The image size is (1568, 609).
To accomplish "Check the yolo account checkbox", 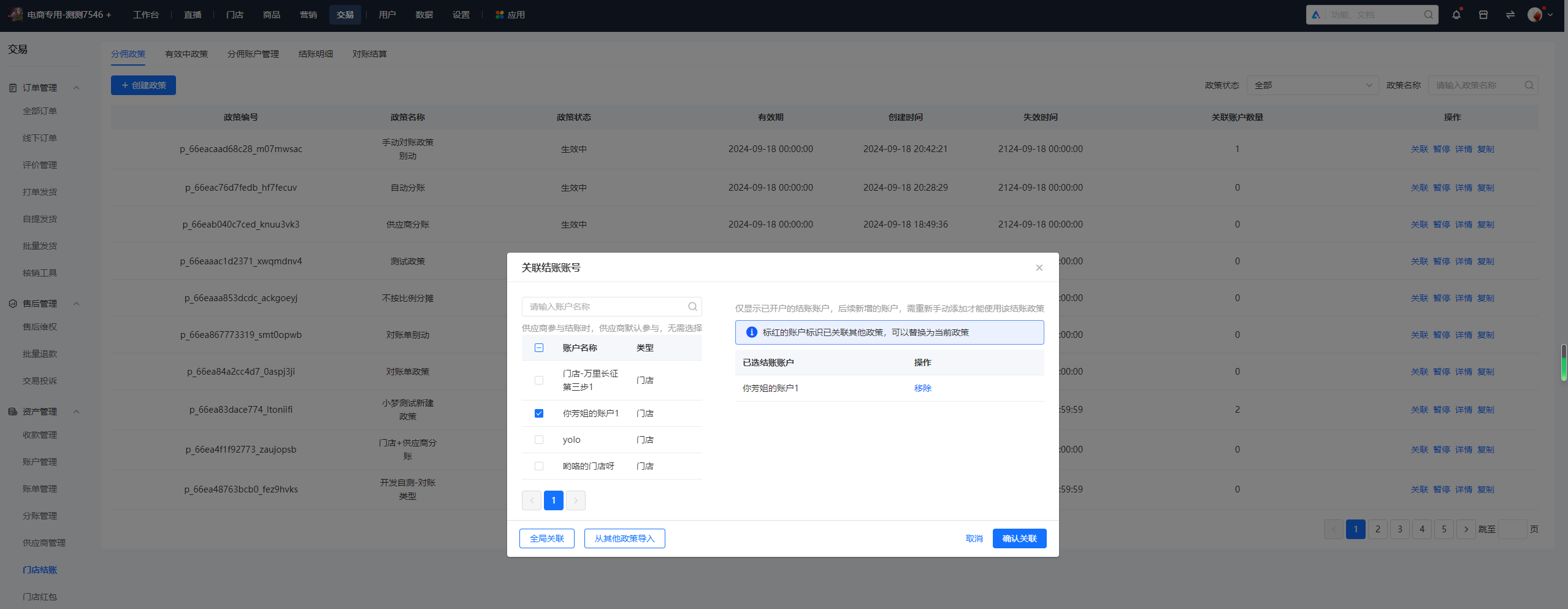I will pyautogui.click(x=539, y=440).
